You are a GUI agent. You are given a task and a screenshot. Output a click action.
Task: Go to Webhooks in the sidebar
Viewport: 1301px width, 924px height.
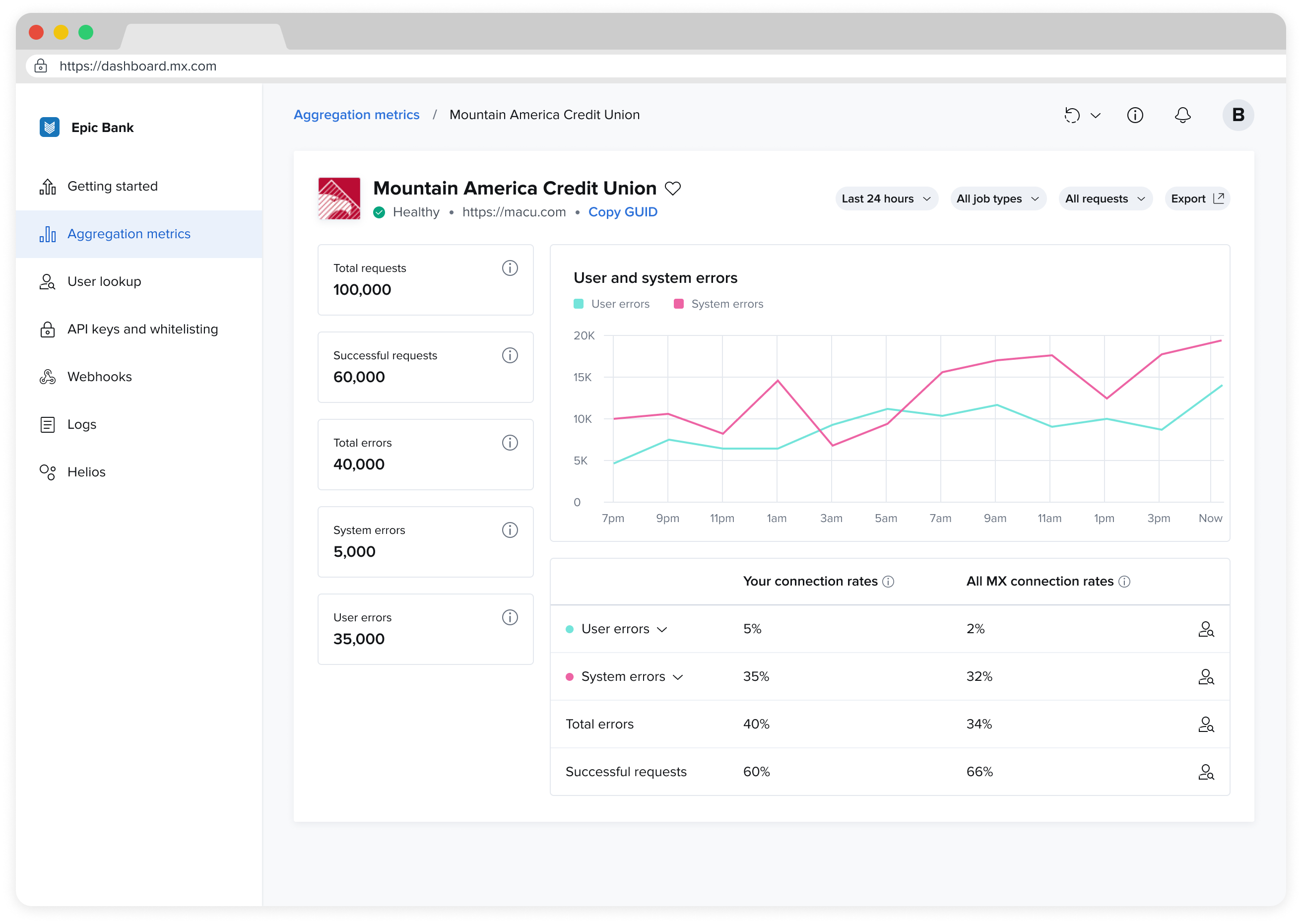tap(100, 377)
